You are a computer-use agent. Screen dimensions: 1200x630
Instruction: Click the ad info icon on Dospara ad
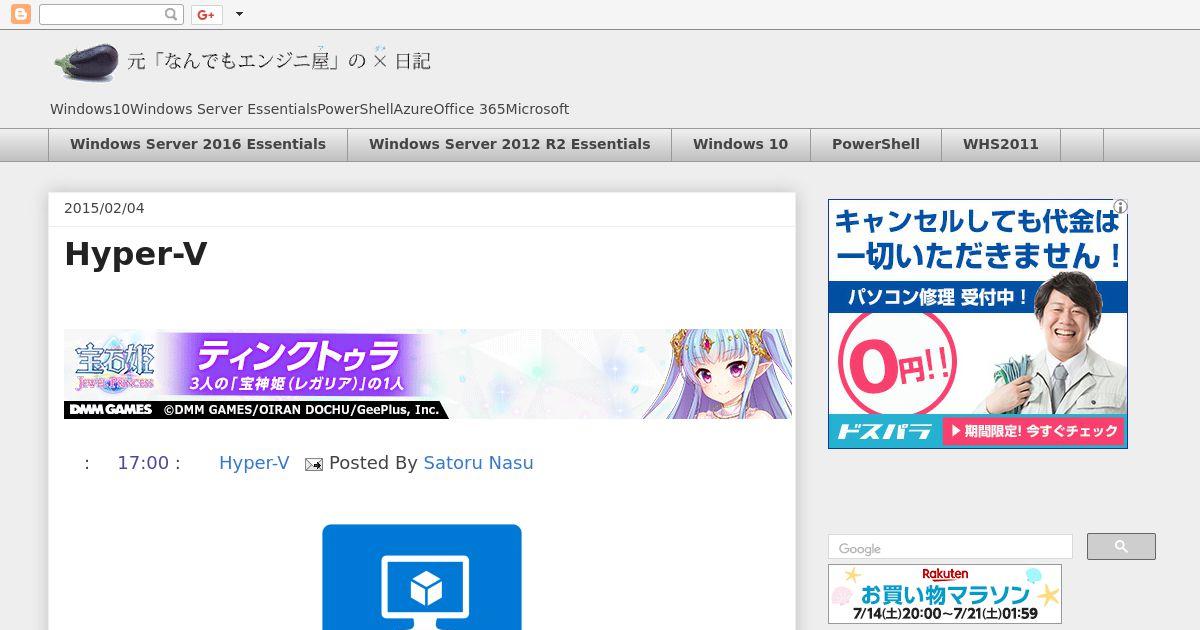(x=1120, y=207)
